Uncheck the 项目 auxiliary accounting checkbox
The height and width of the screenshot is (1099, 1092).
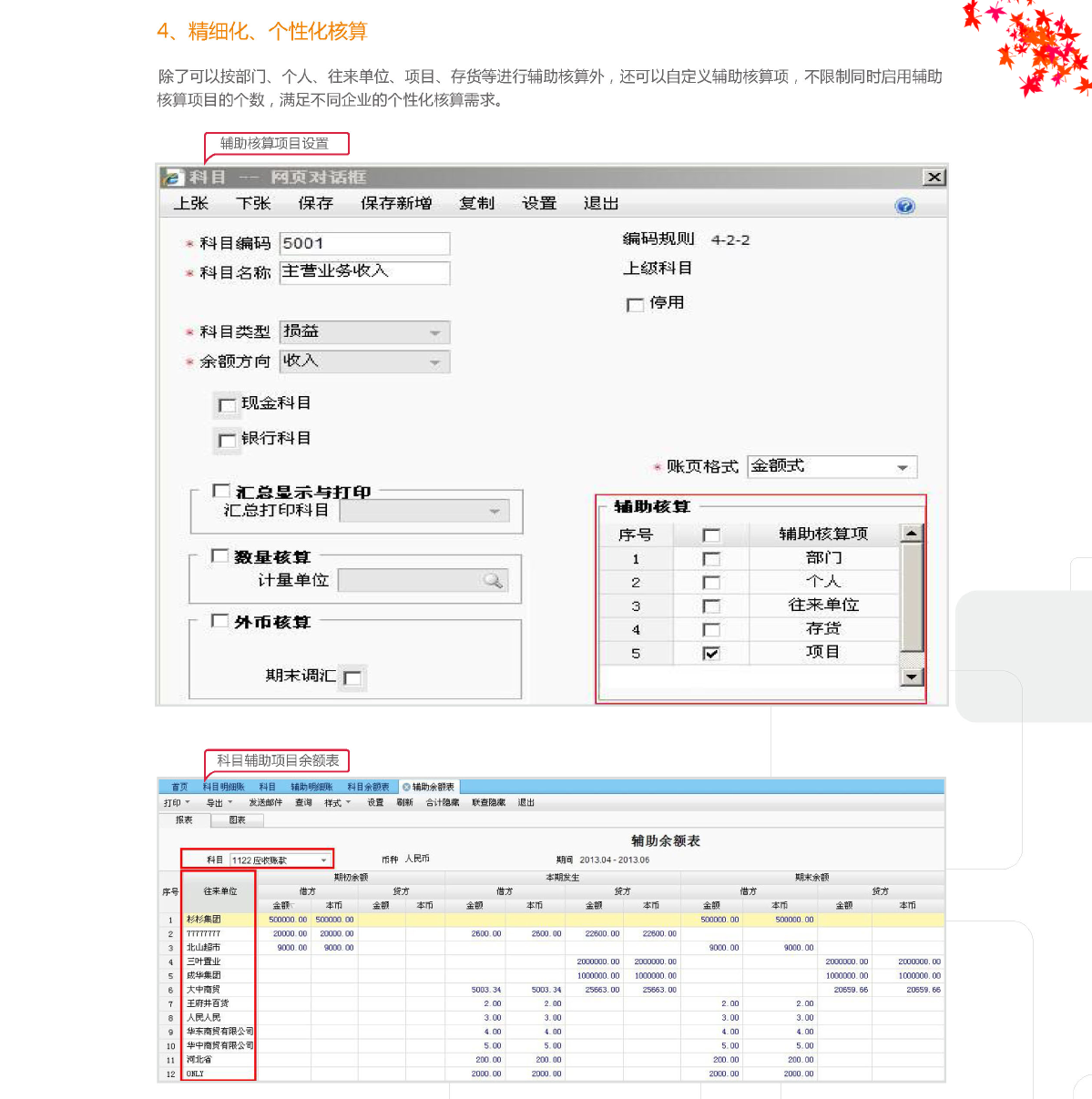tap(711, 653)
